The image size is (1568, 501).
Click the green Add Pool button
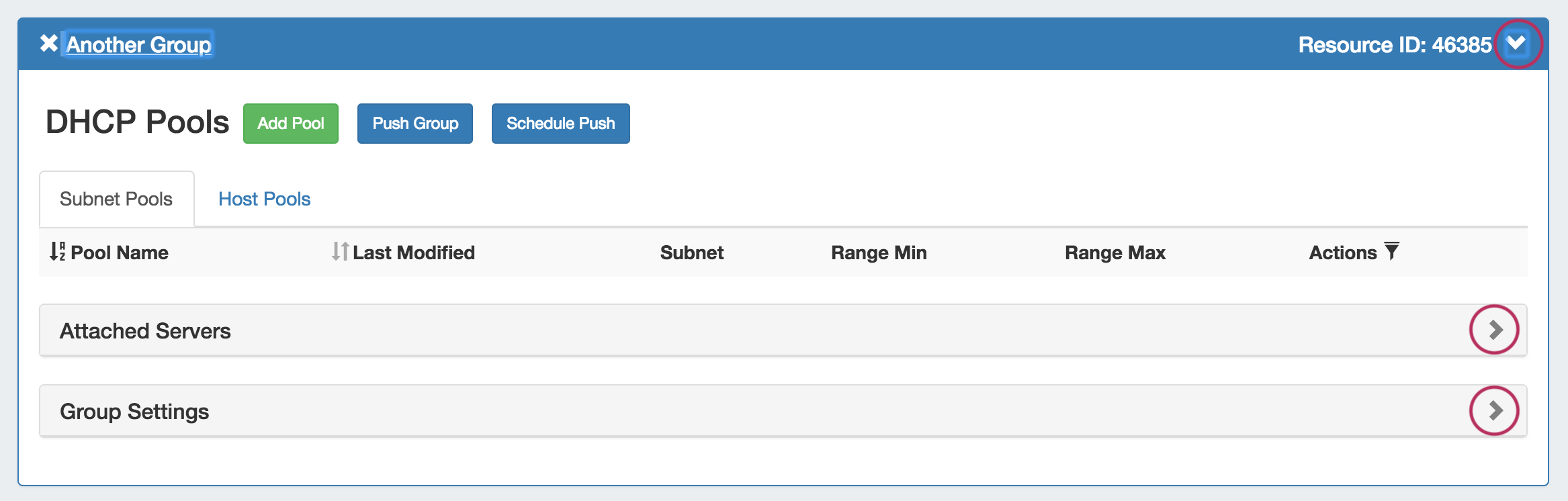(x=291, y=124)
